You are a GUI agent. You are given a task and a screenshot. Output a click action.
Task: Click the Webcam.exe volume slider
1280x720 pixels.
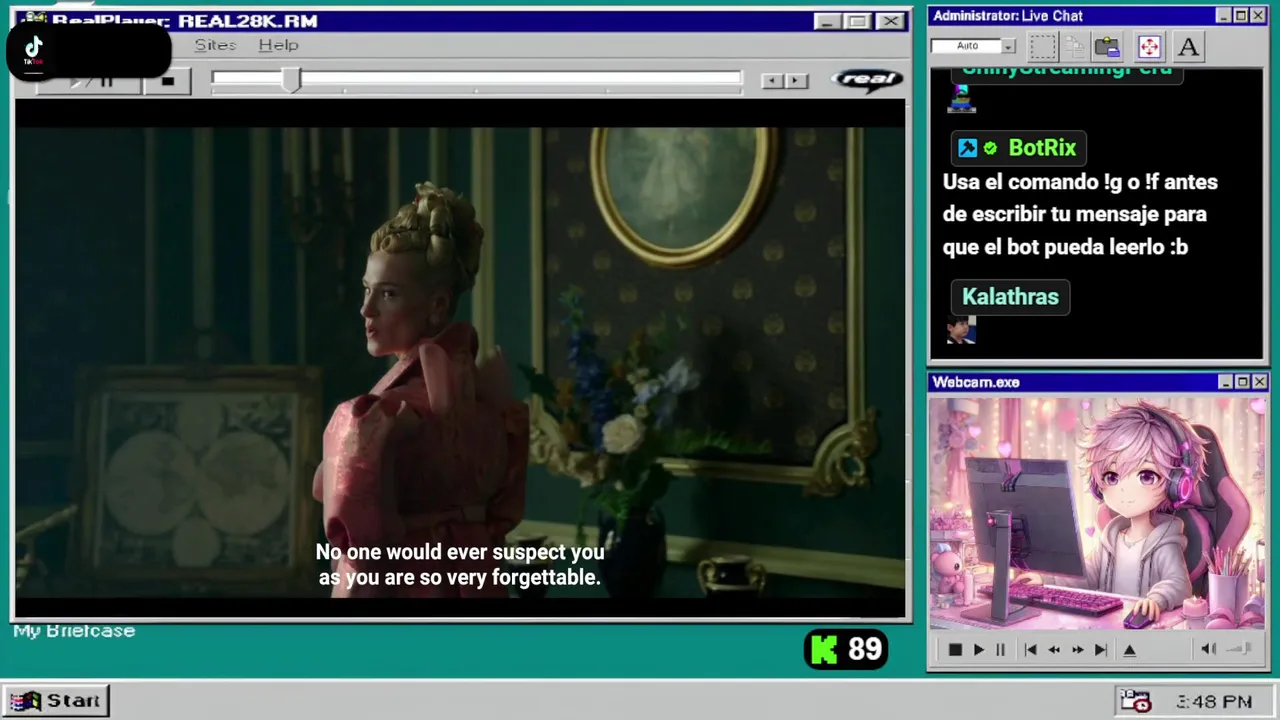[1240, 649]
